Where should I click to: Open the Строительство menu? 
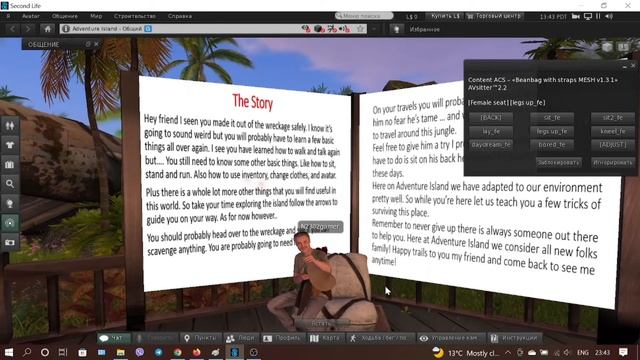pyautogui.click(x=135, y=16)
